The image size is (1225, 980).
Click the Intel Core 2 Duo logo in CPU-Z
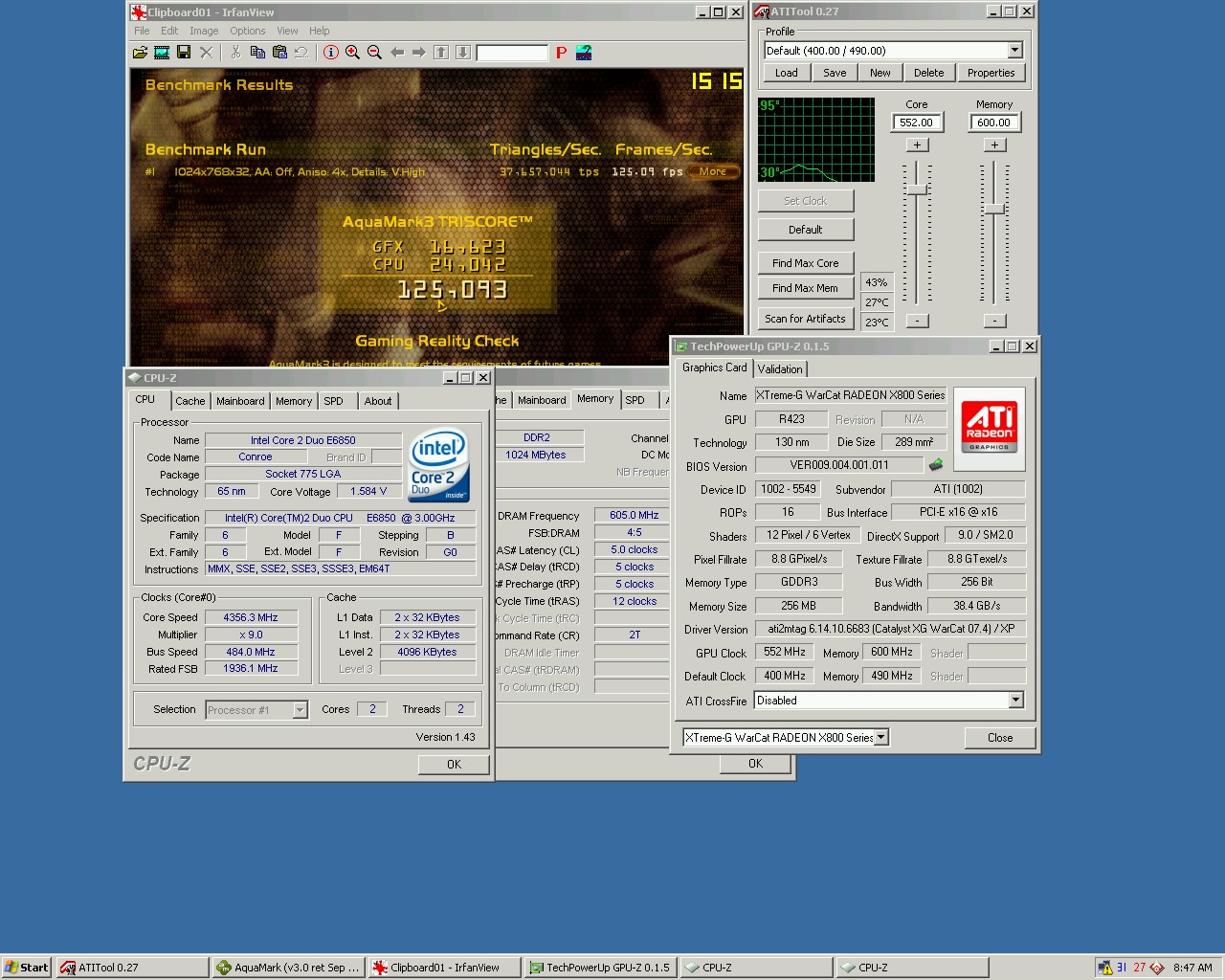[438, 464]
